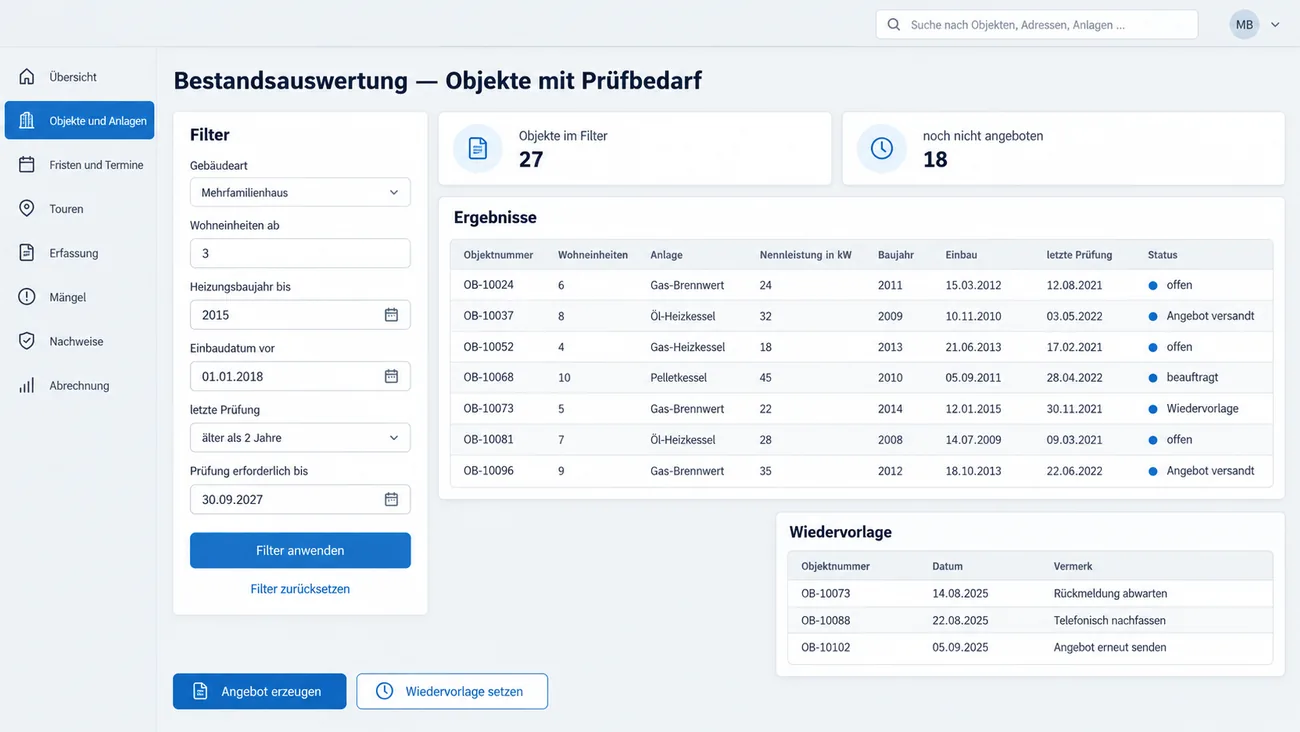
Task: Click the calendar icon beside Fristen und Termine
Action: [x=27, y=165]
